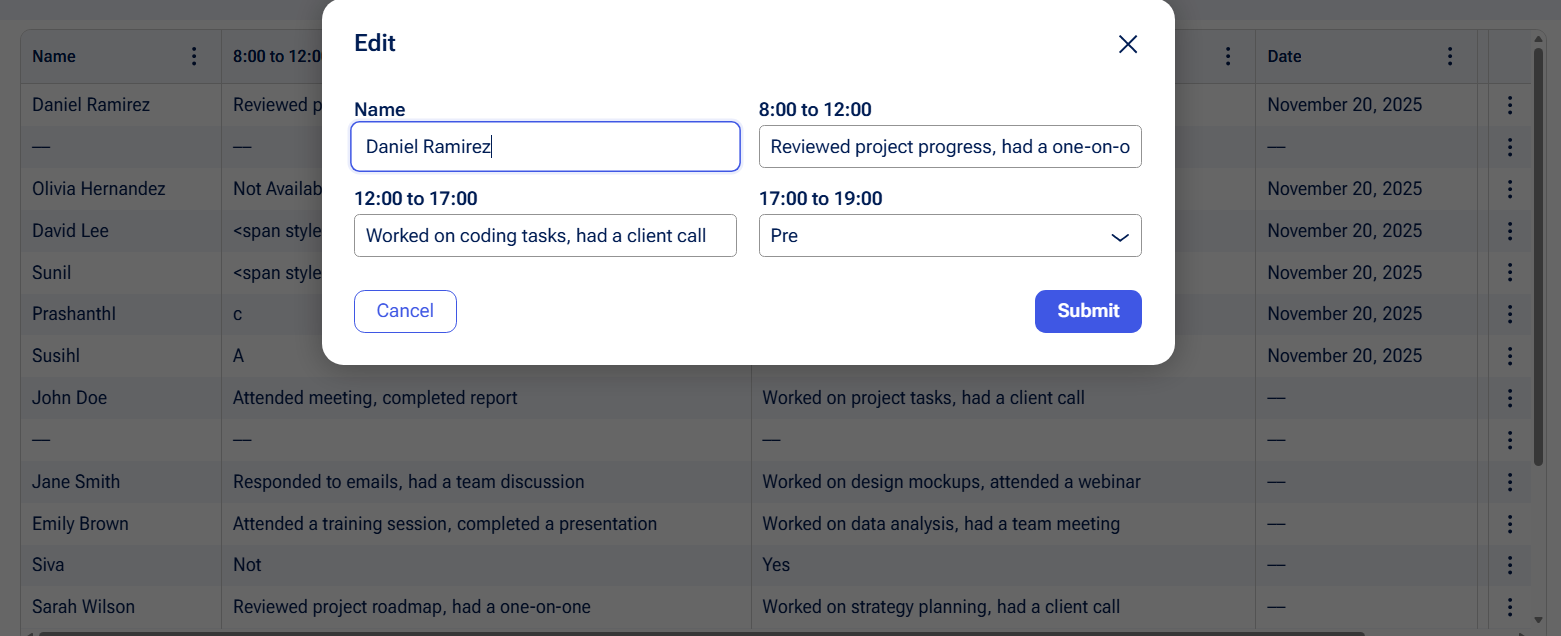Focus the 12:00 to 17:00 text field
The image size is (1561, 636).
tap(545, 236)
